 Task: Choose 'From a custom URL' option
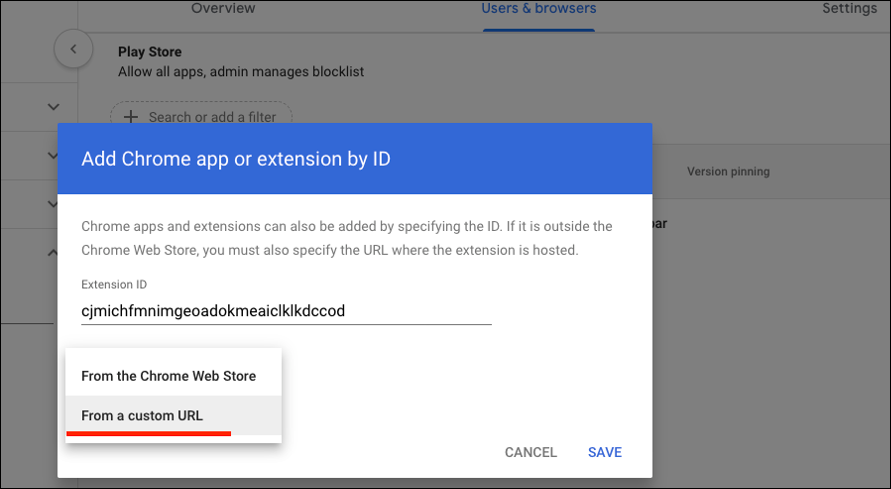pos(142,415)
